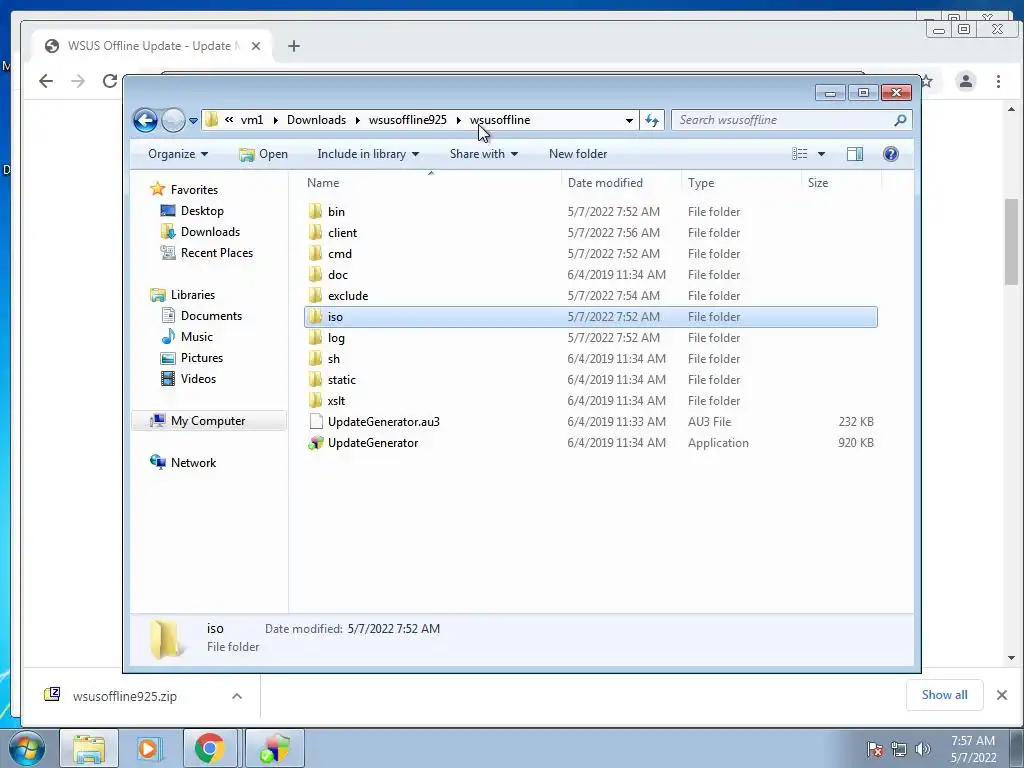Sort by Type column header
1024x768 pixels.
[701, 183]
